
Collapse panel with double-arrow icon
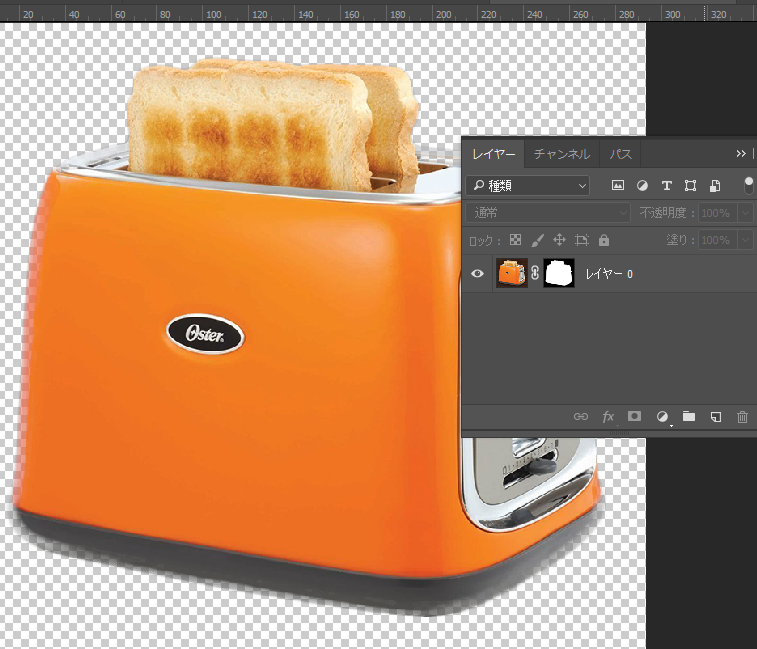pyautogui.click(x=741, y=154)
